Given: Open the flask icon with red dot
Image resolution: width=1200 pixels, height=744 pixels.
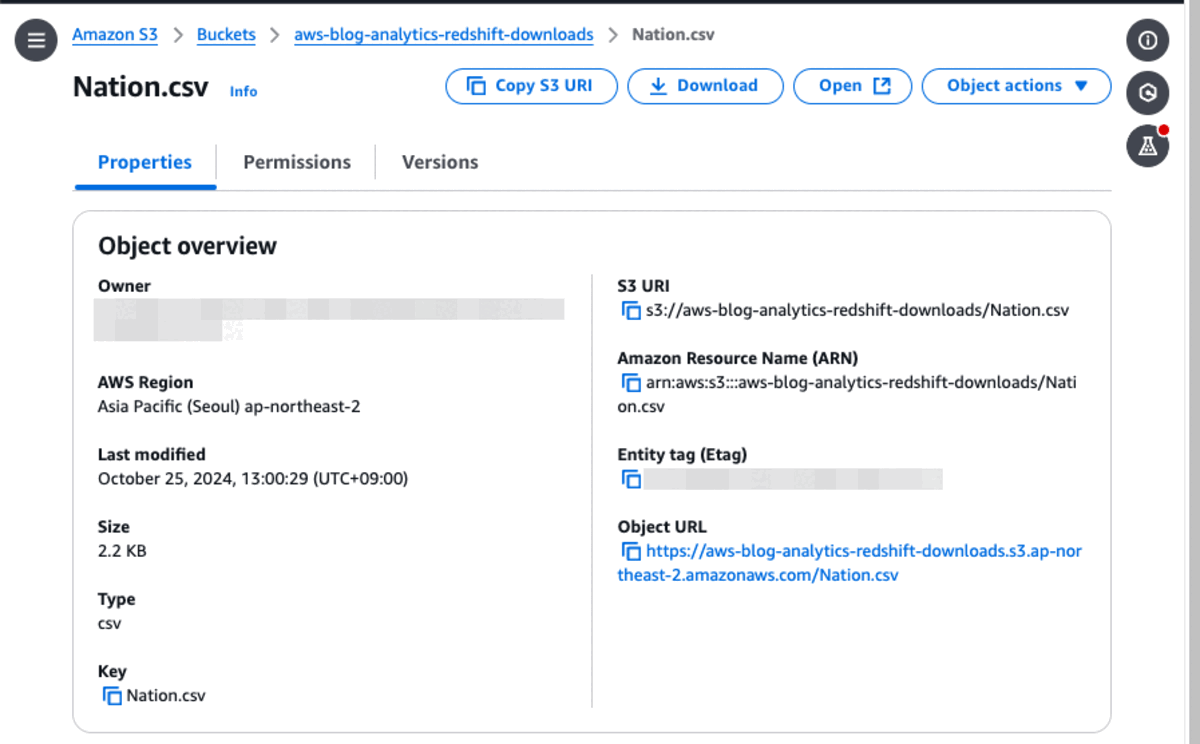Looking at the screenshot, I should coord(1148,146).
